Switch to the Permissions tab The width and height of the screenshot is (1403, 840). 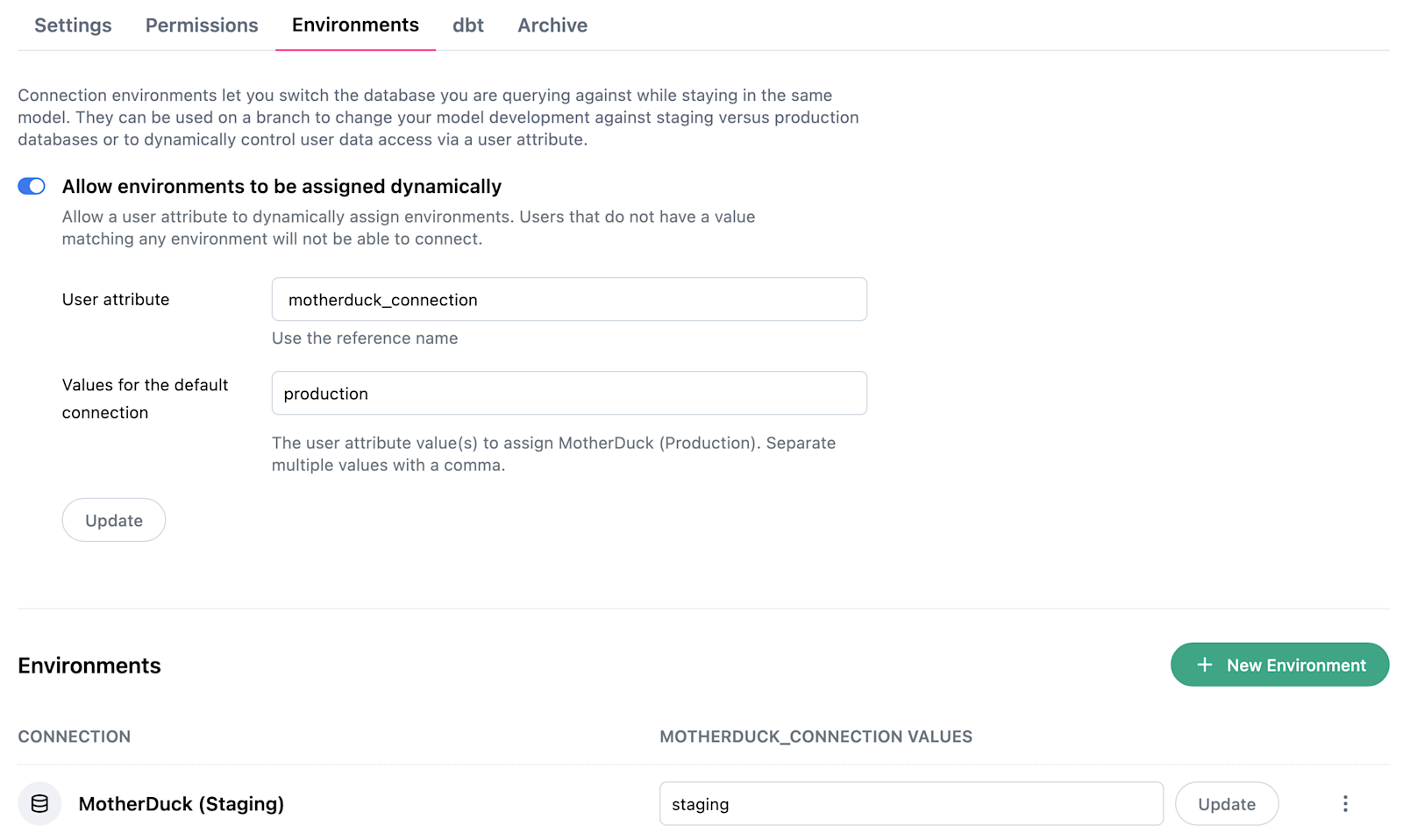[x=202, y=25]
